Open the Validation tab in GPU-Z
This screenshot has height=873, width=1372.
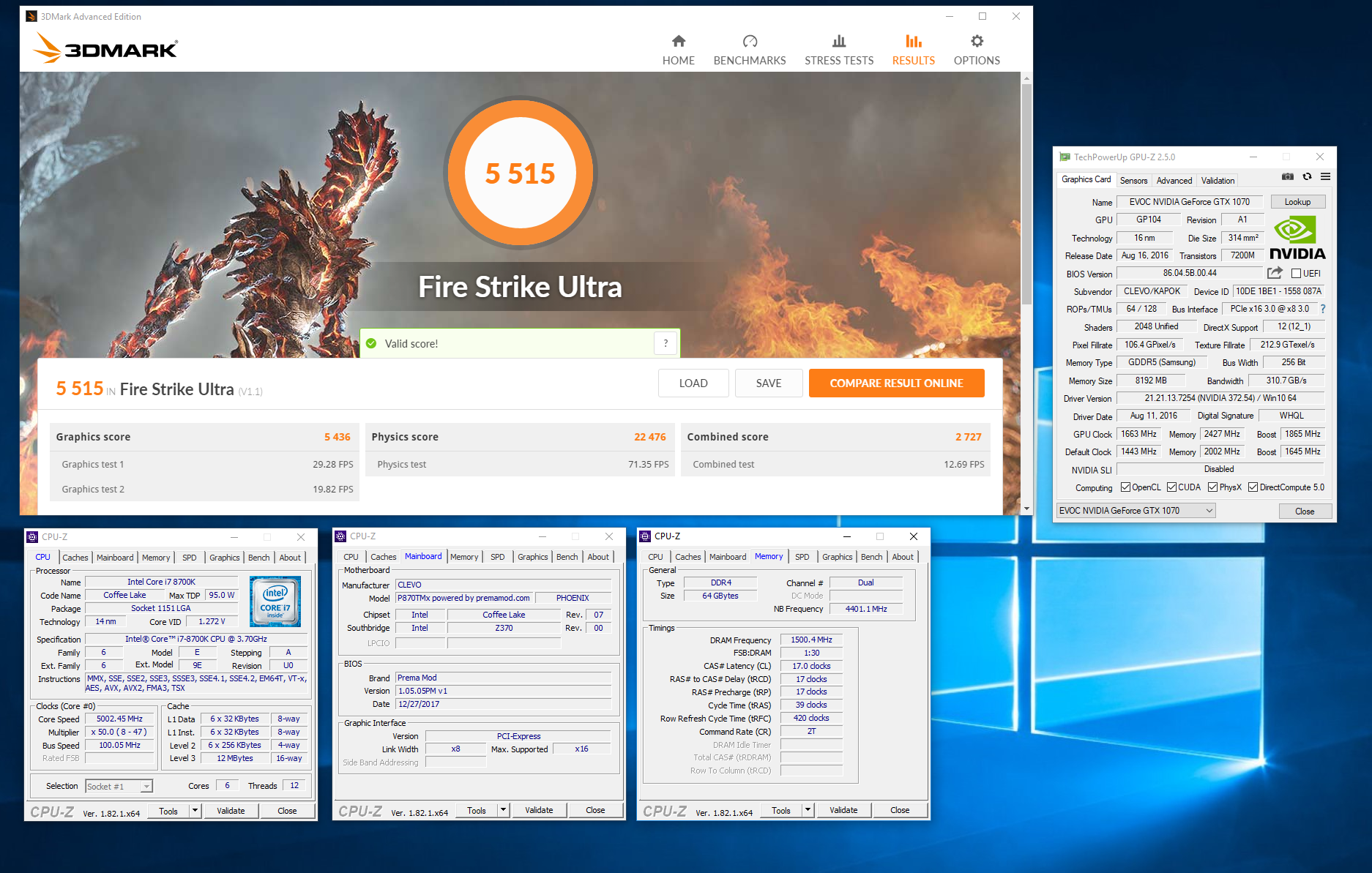coord(1218,180)
